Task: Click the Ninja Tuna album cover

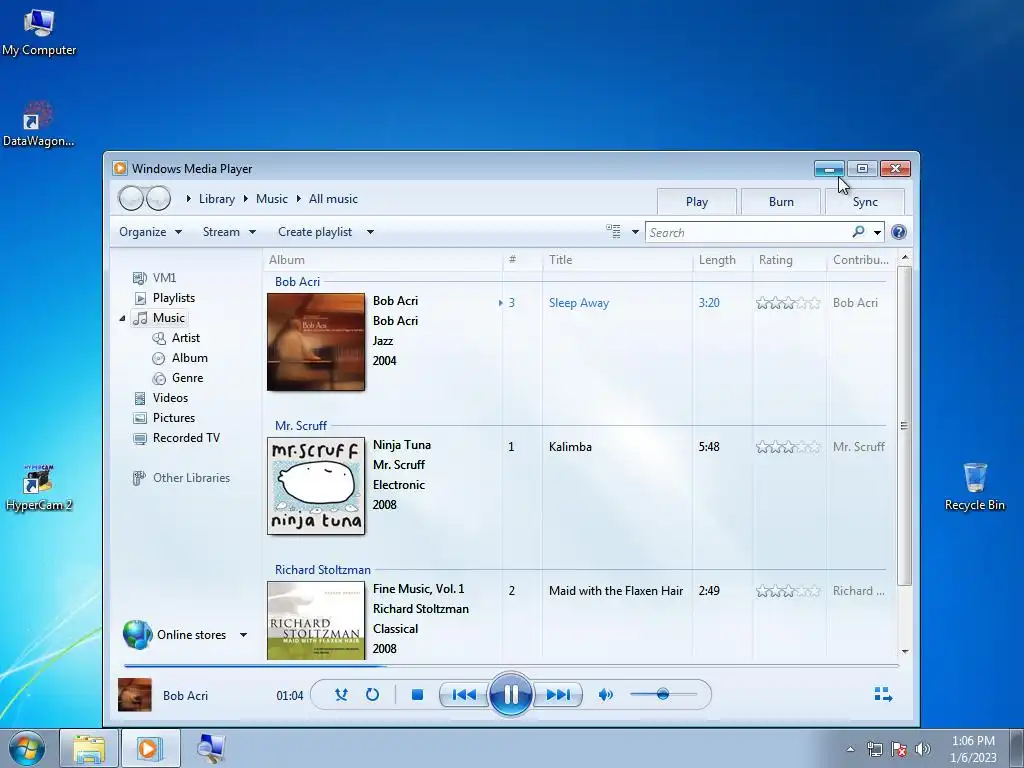Action: (x=316, y=486)
